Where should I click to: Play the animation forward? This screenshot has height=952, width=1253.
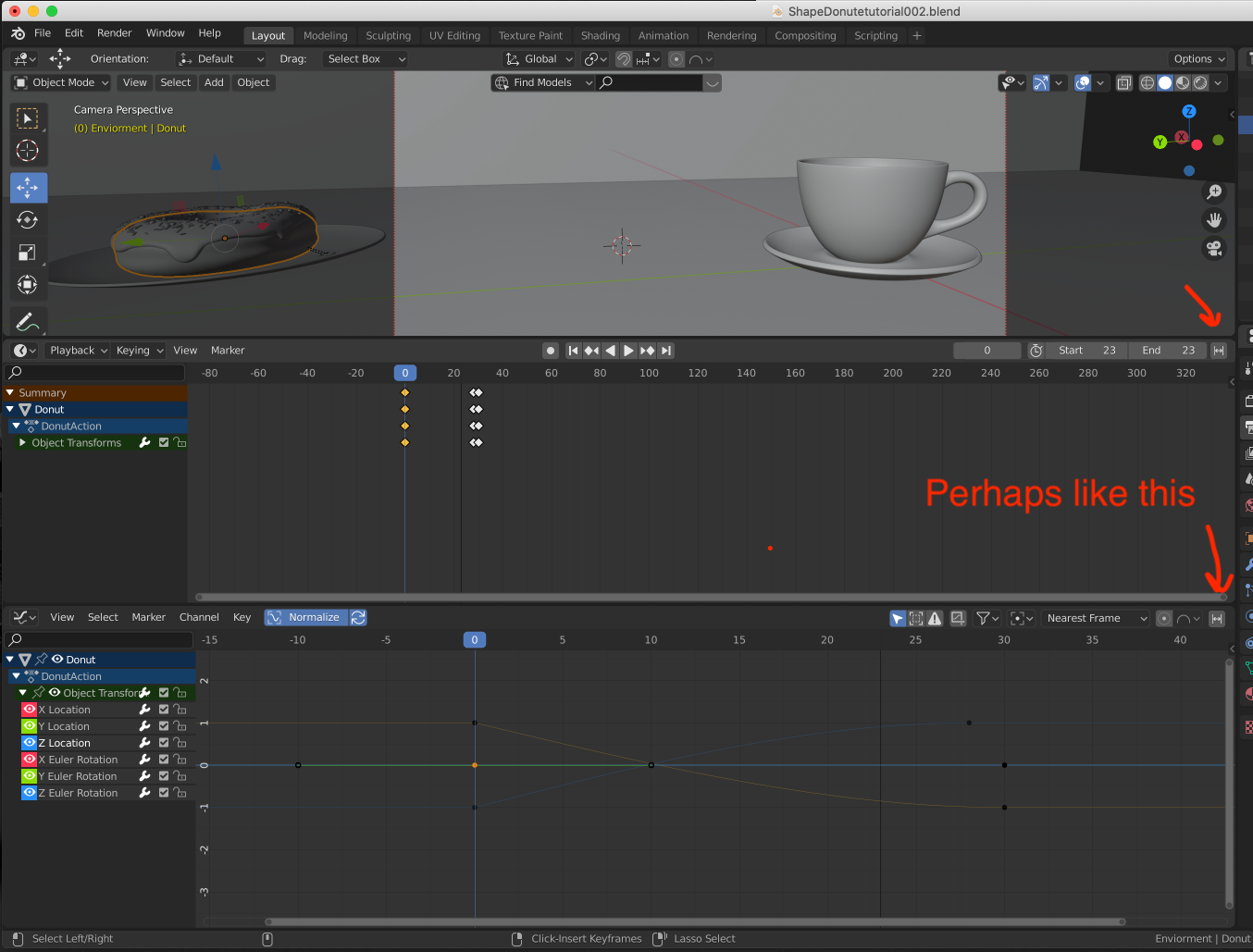click(628, 351)
